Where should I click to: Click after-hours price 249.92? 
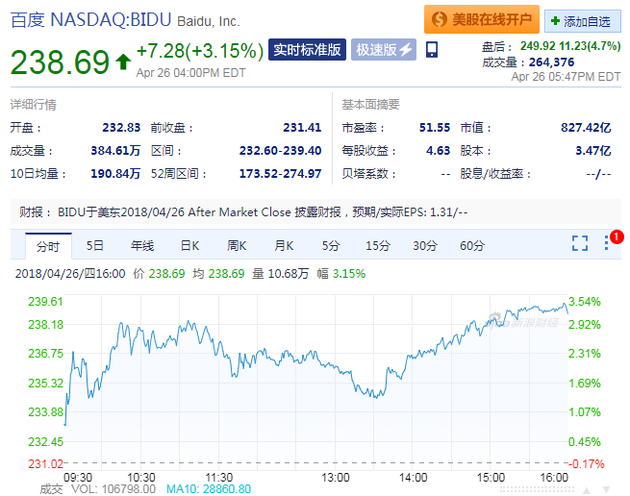coord(538,46)
